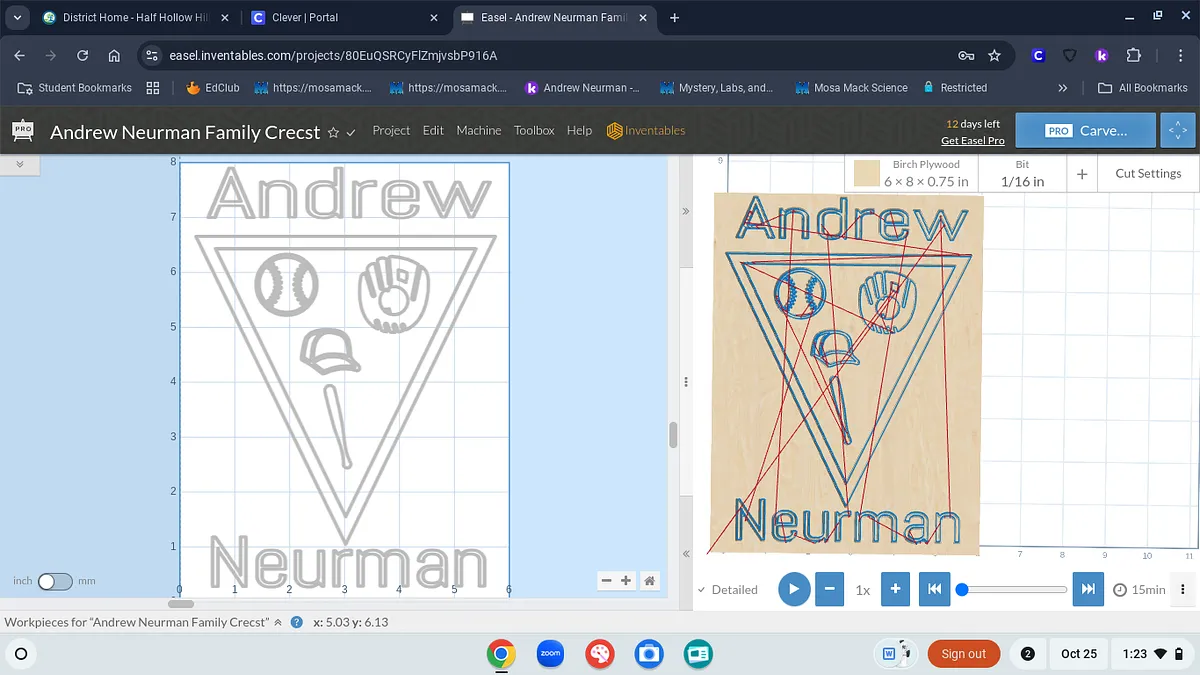
Task: Open the jog machine control arrows button
Action: (1178, 130)
